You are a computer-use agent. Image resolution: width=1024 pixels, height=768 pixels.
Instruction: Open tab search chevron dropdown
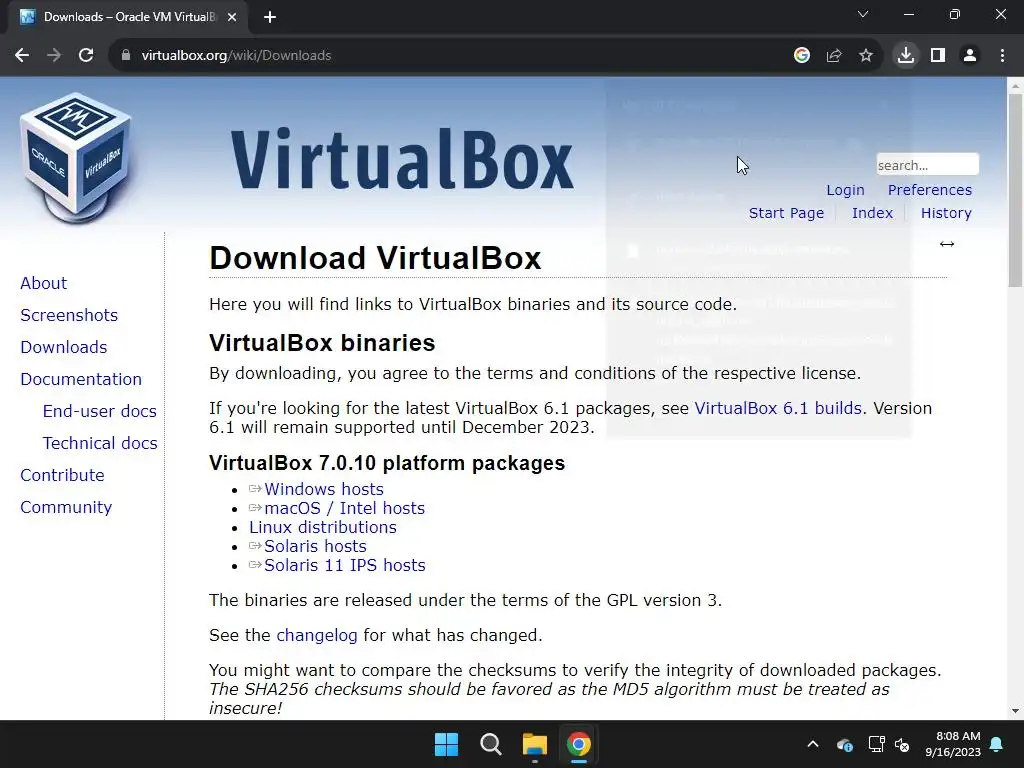pos(863,14)
